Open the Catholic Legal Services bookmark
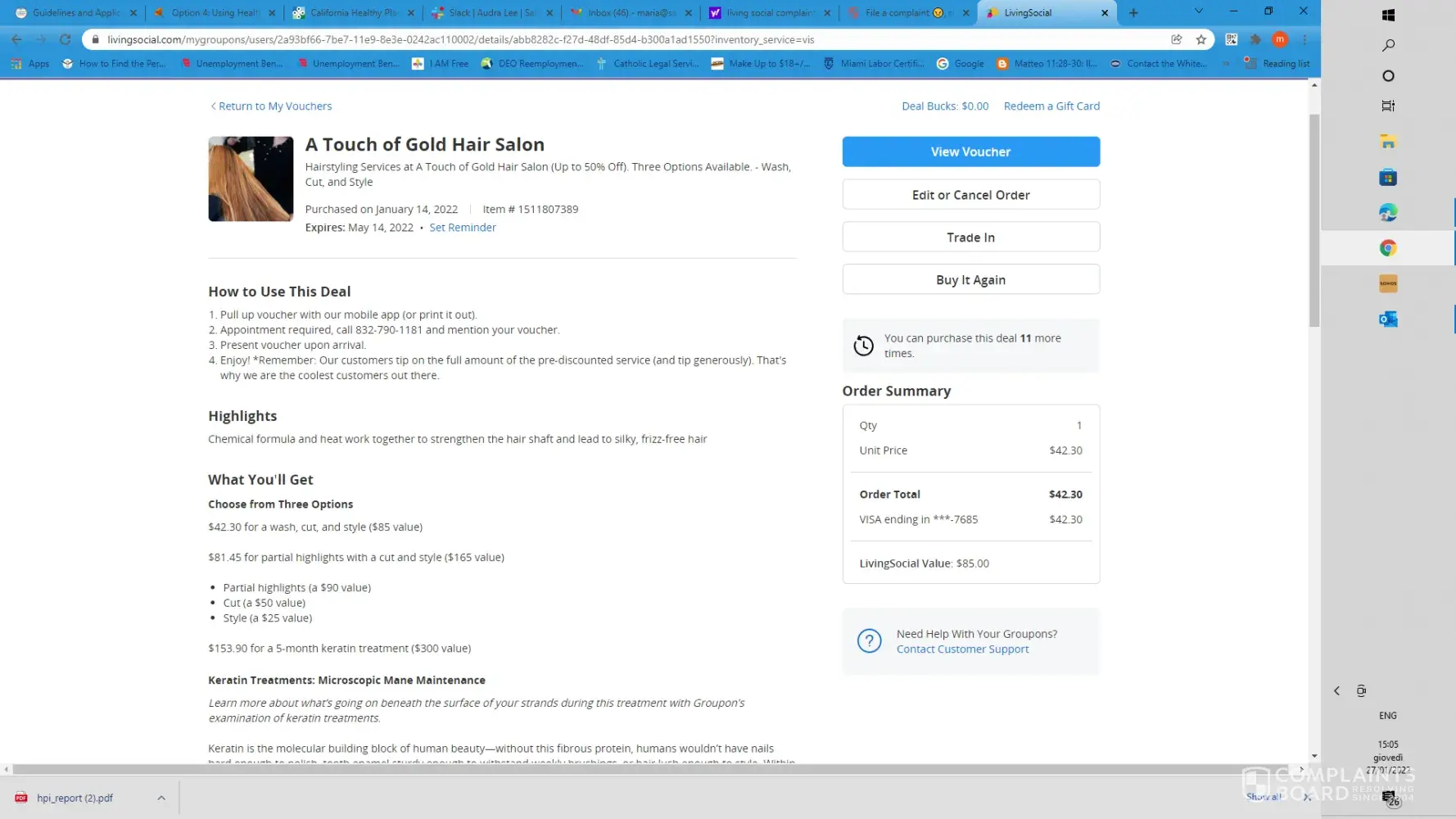This screenshot has width=1456, height=819. point(648,64)
